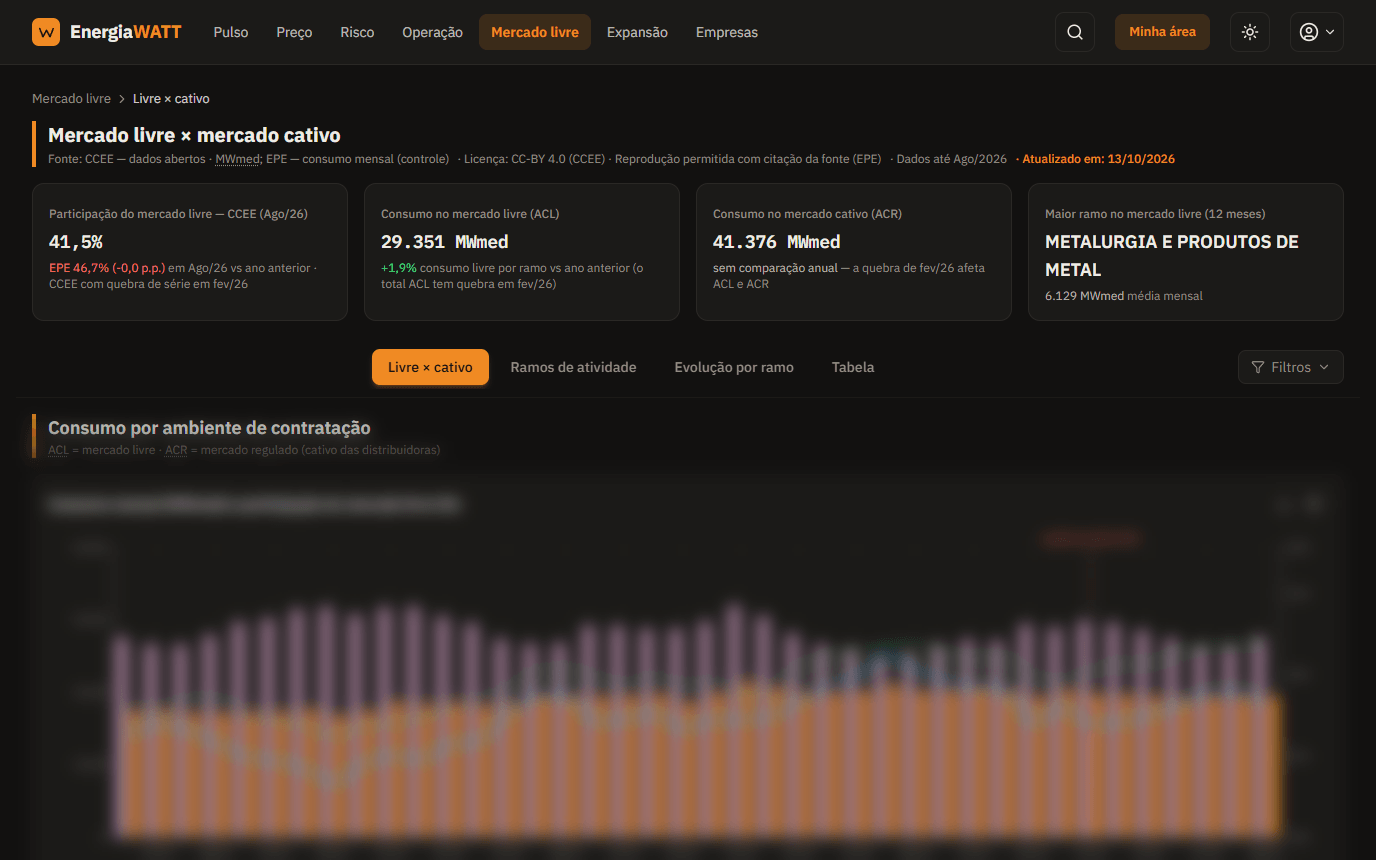Select the Mercado livre navigation item
The image size is (1376, 860).
(535, 32)
